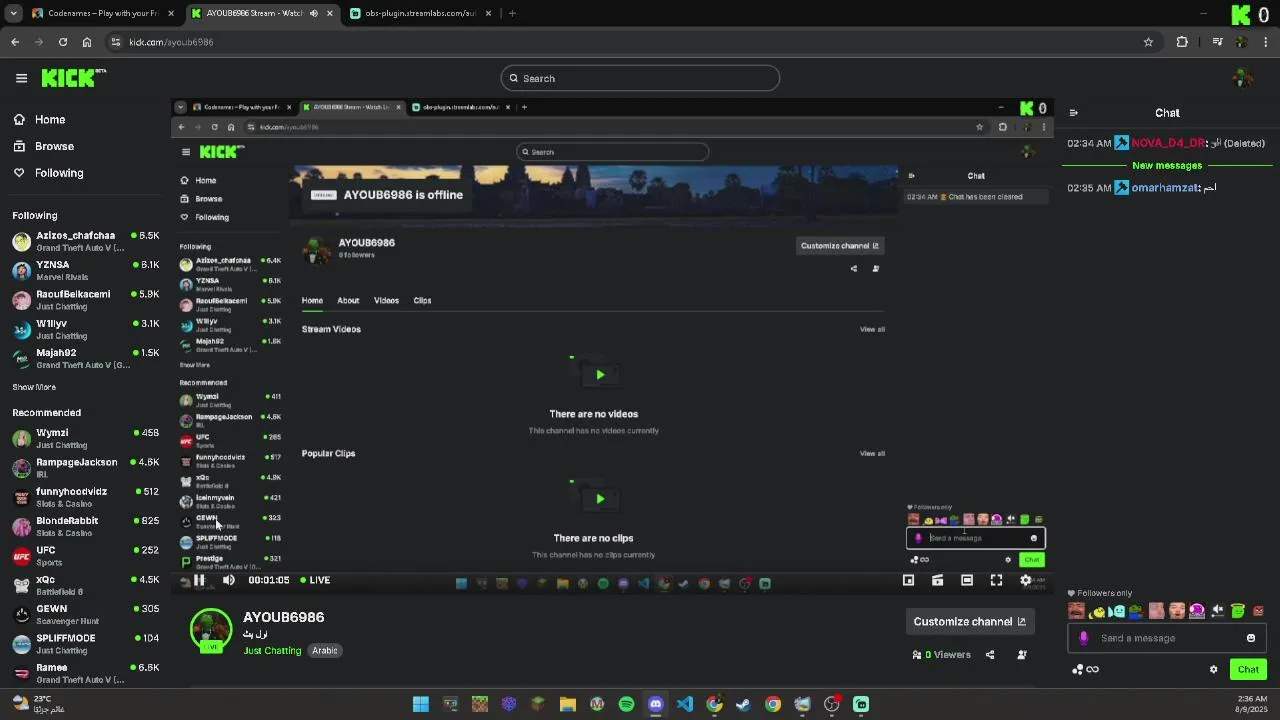Open Discord from the taskbar
This screenshot has width=1280, height=720.
[x=655, y=704]
